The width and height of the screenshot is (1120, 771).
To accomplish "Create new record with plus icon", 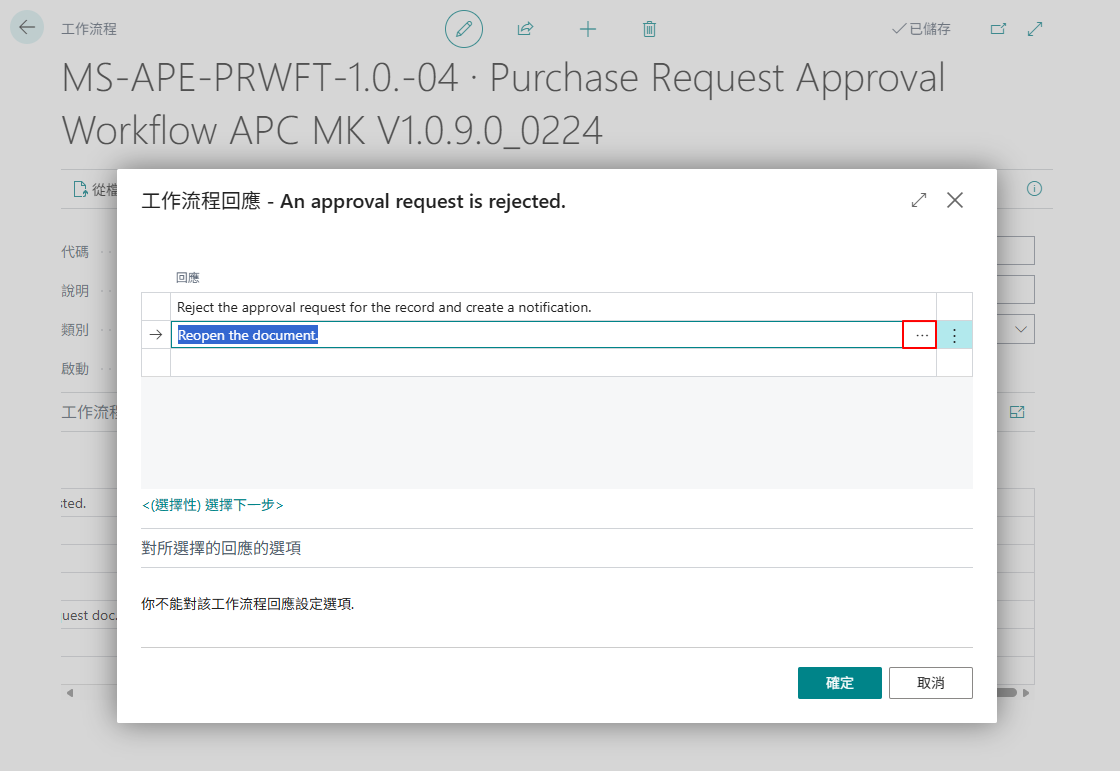I will (587, 29).
